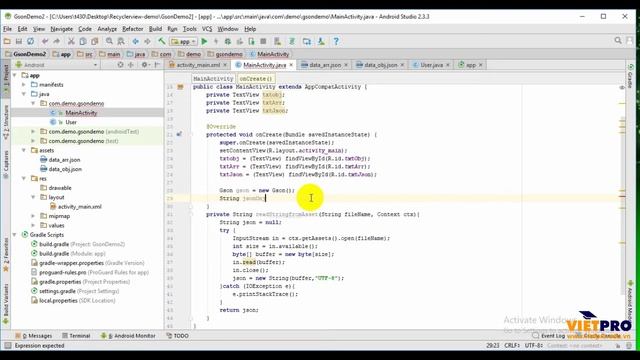Collapse the Gradle Scripts node
The height and width of the screenshot is (360, 640).
[15, 235]
